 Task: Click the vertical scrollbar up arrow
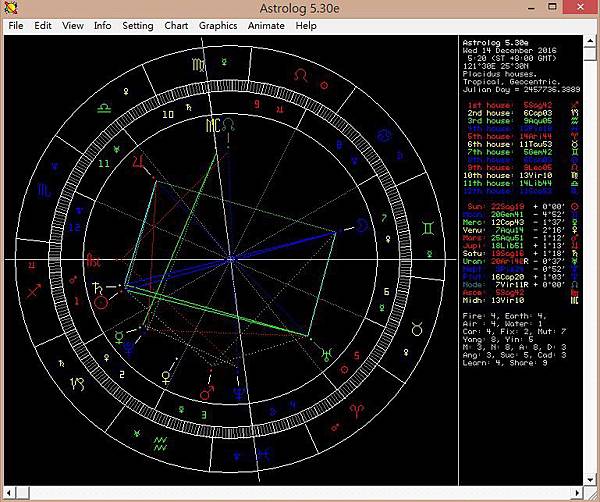coord(591,41)
